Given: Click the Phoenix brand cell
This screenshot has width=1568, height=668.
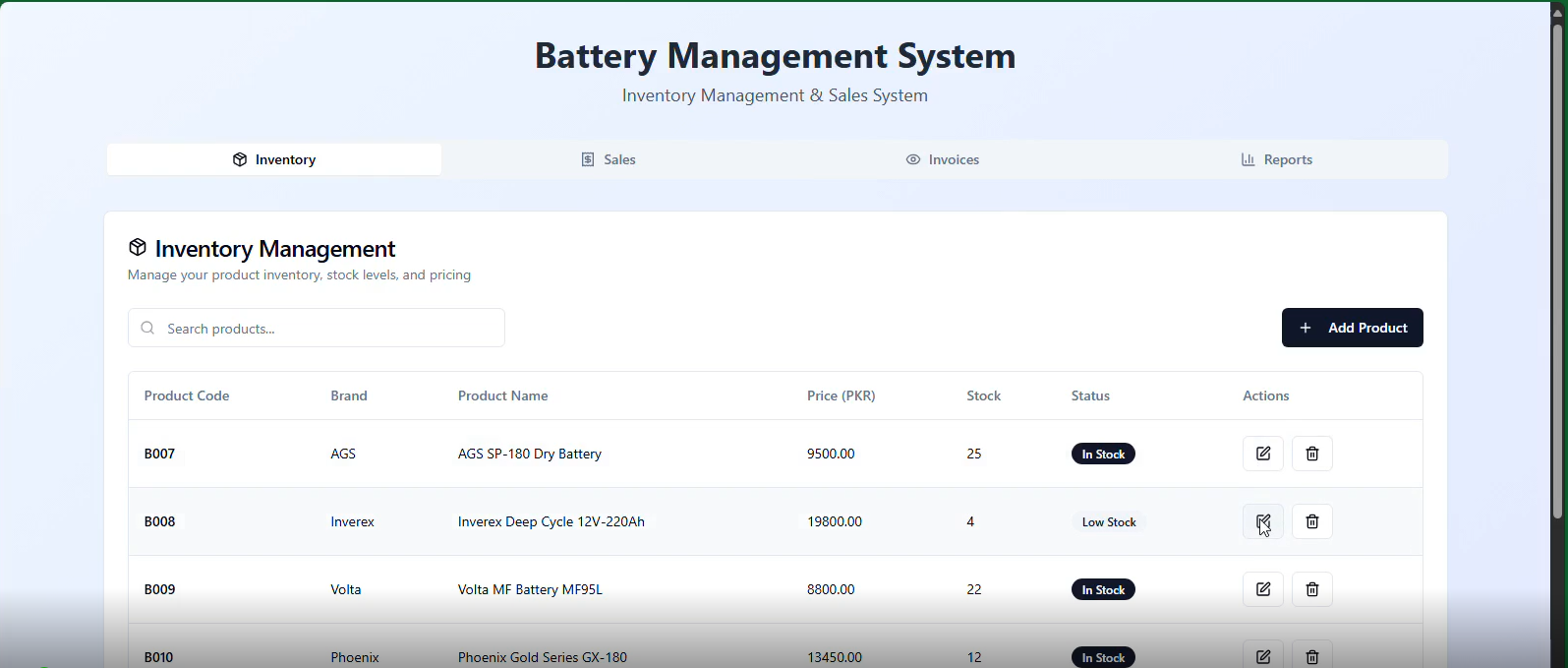Looking at the screenshot, I should [355, 657].
